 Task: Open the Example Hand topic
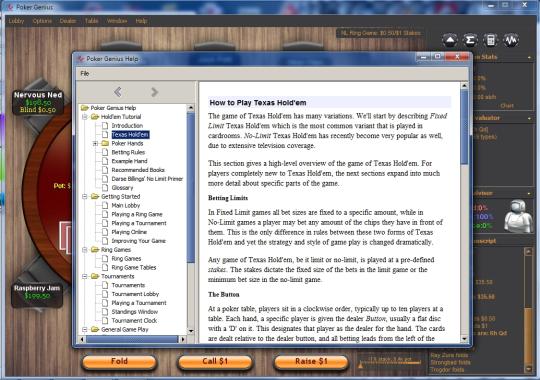[x=129, y=161]
